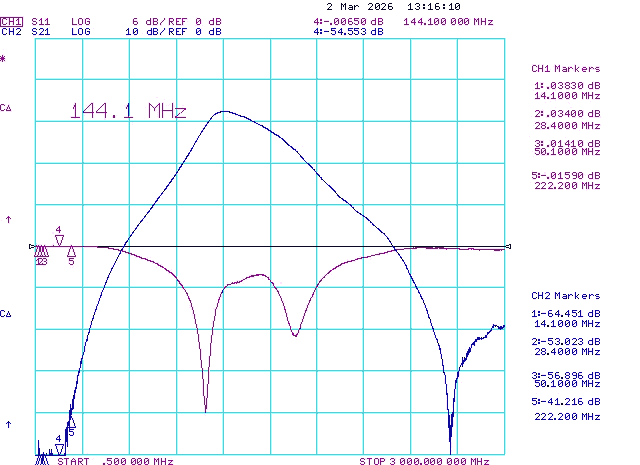Click the reference line's left end handle

coord(32,246)
